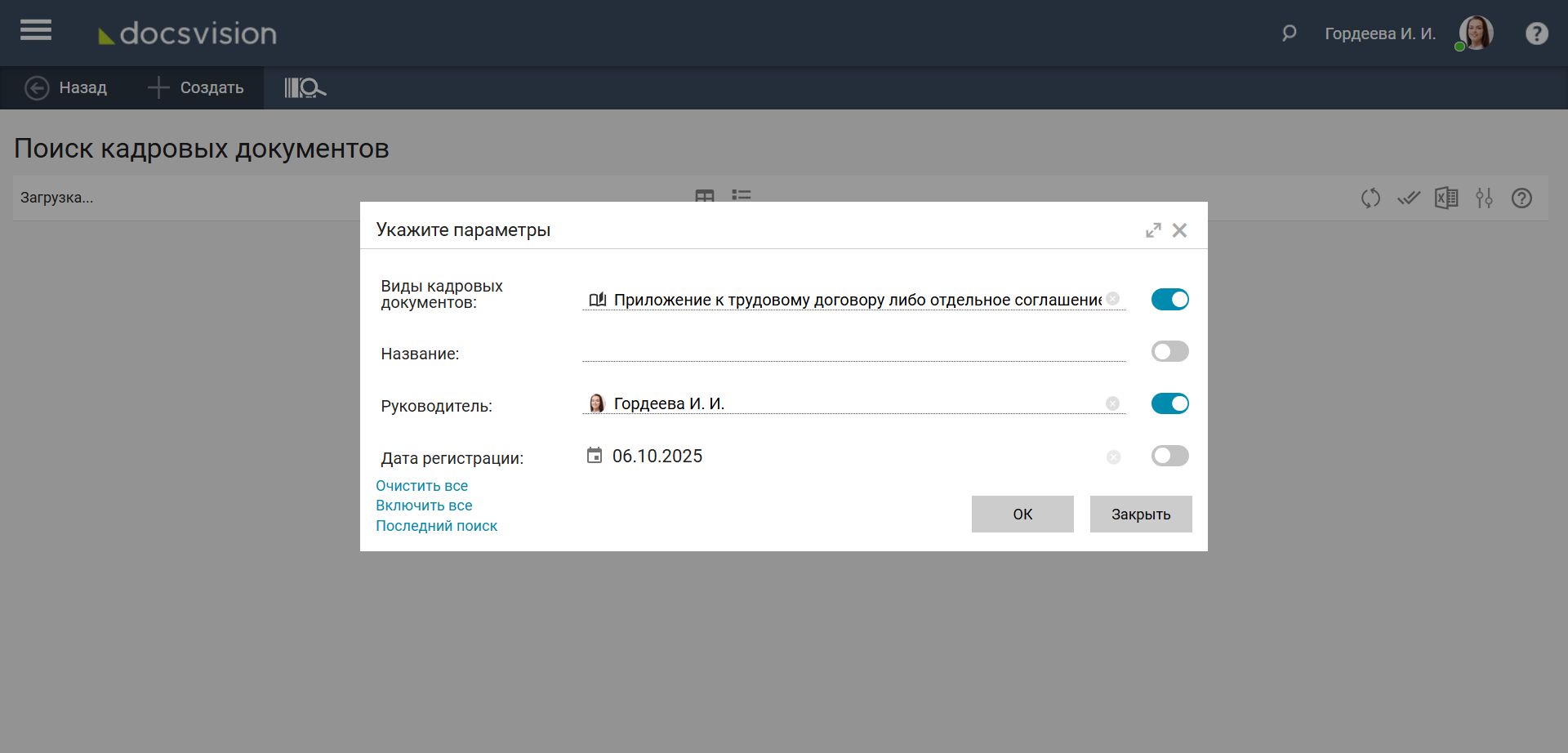Click Создать in the toolbar
The height and width of the screenshot is (753, 1568).
[196, 87]
